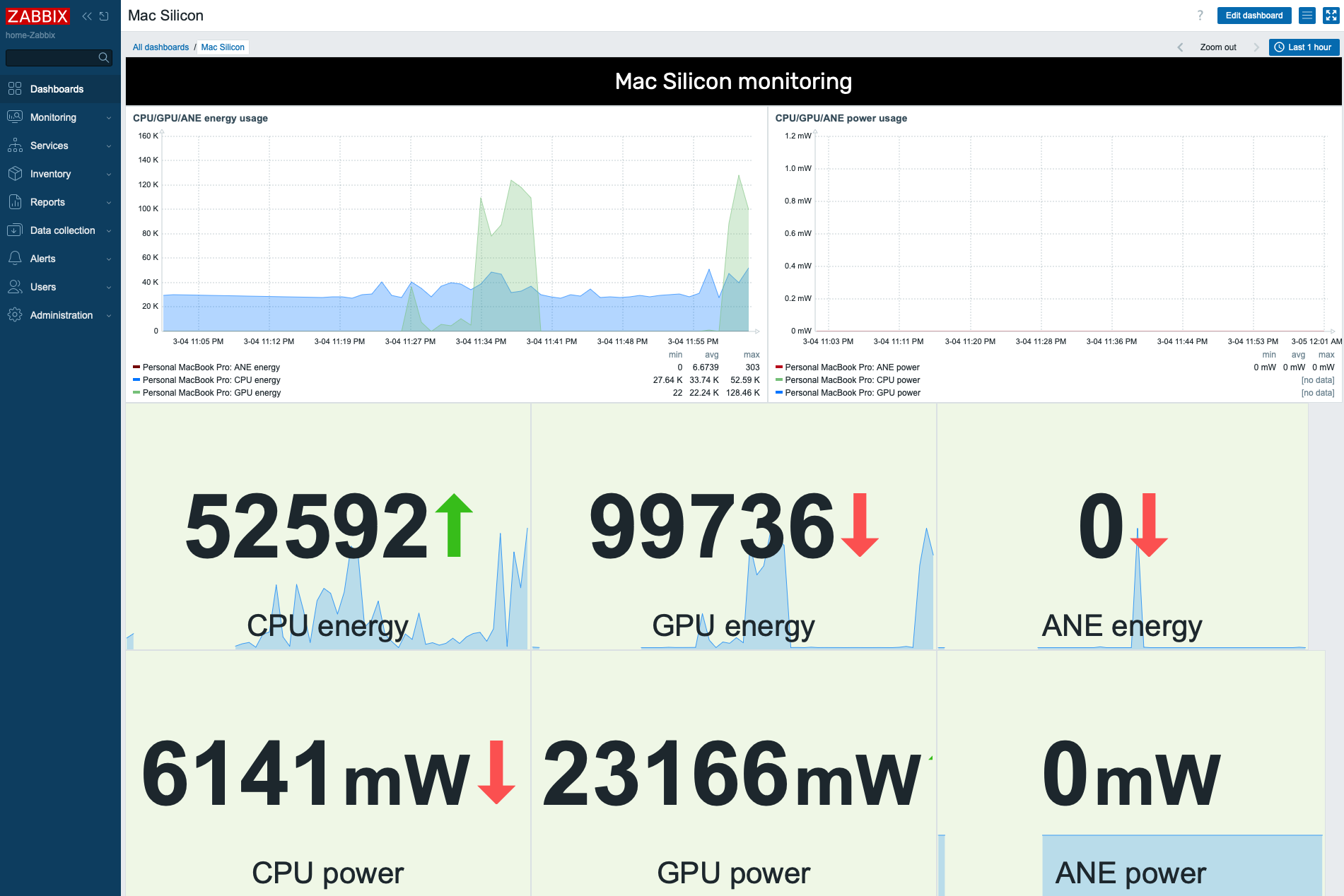
Task: Open the dashboard actions hamburger menu
Action: pos(1307,16)
